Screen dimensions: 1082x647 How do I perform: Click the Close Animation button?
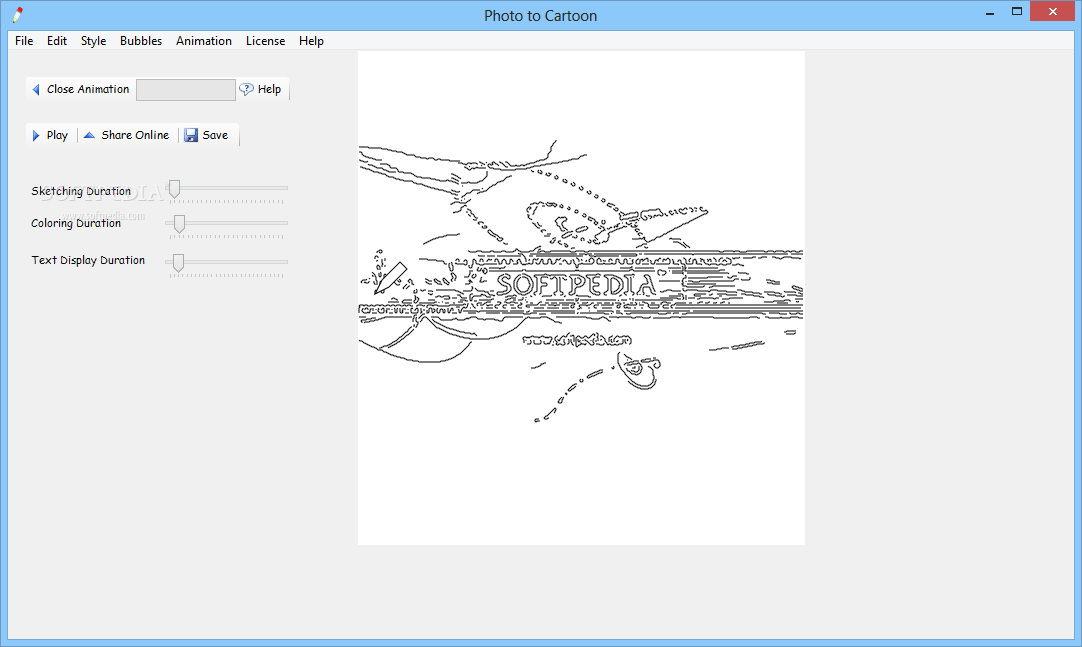pos(81,89)
